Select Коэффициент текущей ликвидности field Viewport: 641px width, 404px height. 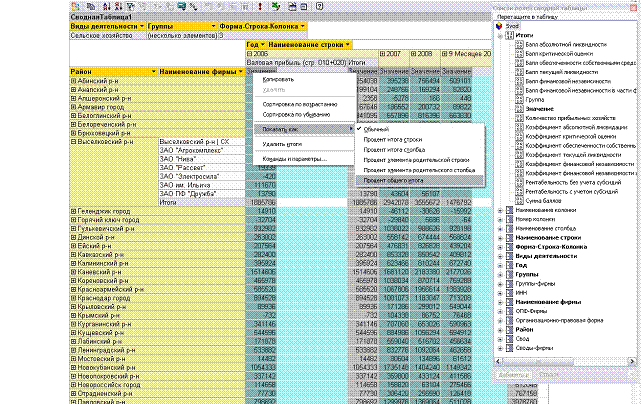[573, 155]
